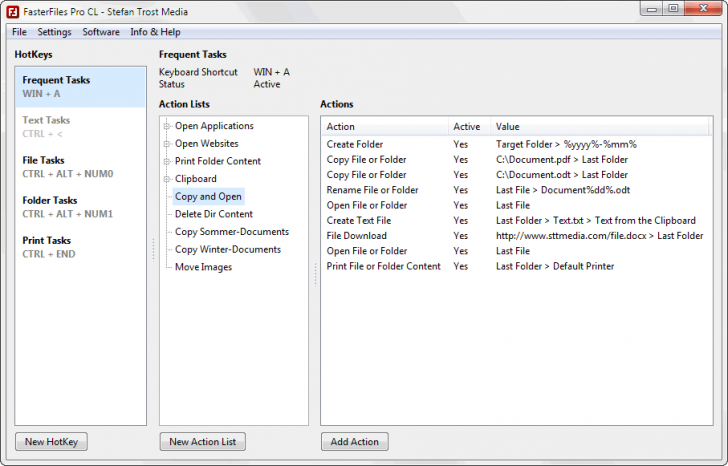This screenshot has height=466, width=728.
Task: Select the File Download action row
Action: pos(516,236)
